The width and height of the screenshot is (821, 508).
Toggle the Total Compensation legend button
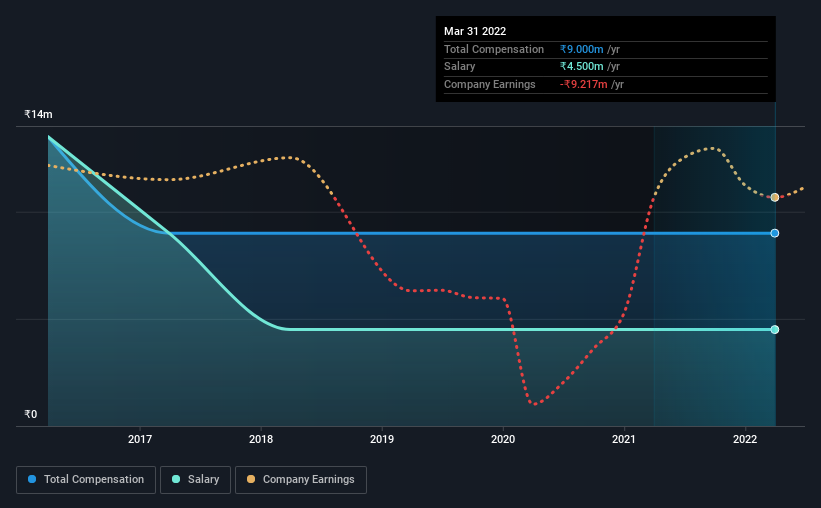[86, 480]
